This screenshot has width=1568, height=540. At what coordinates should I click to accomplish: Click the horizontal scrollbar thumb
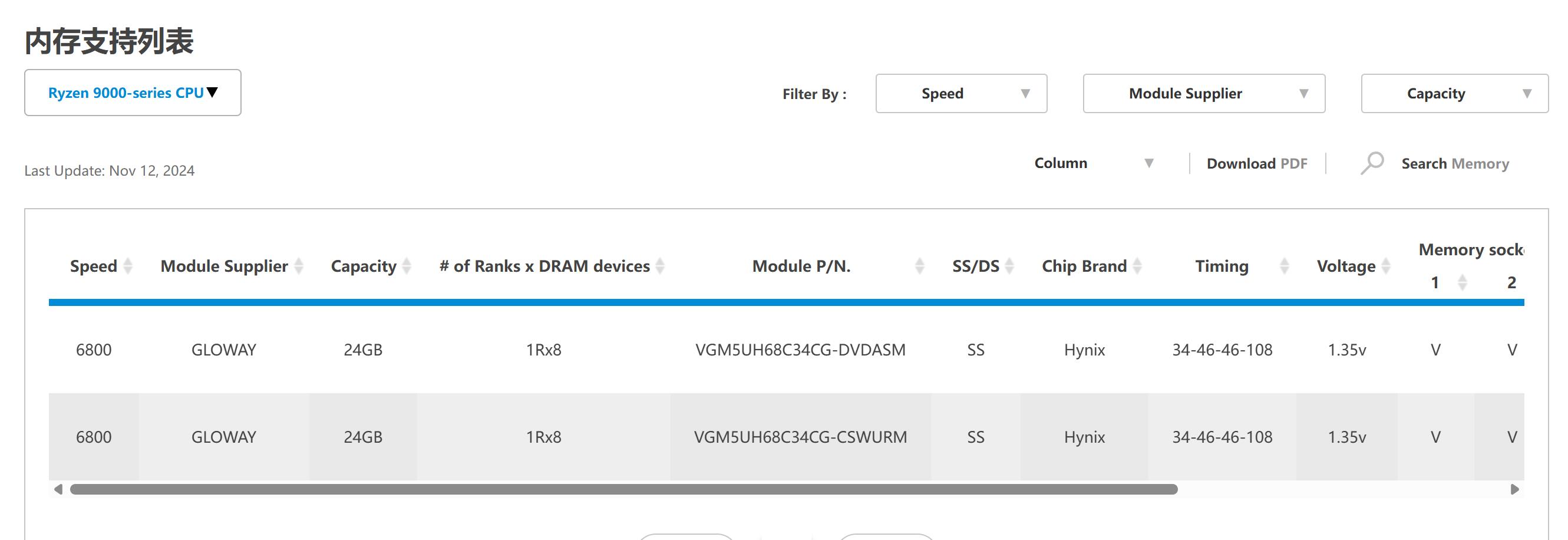[x=623, y=489]
